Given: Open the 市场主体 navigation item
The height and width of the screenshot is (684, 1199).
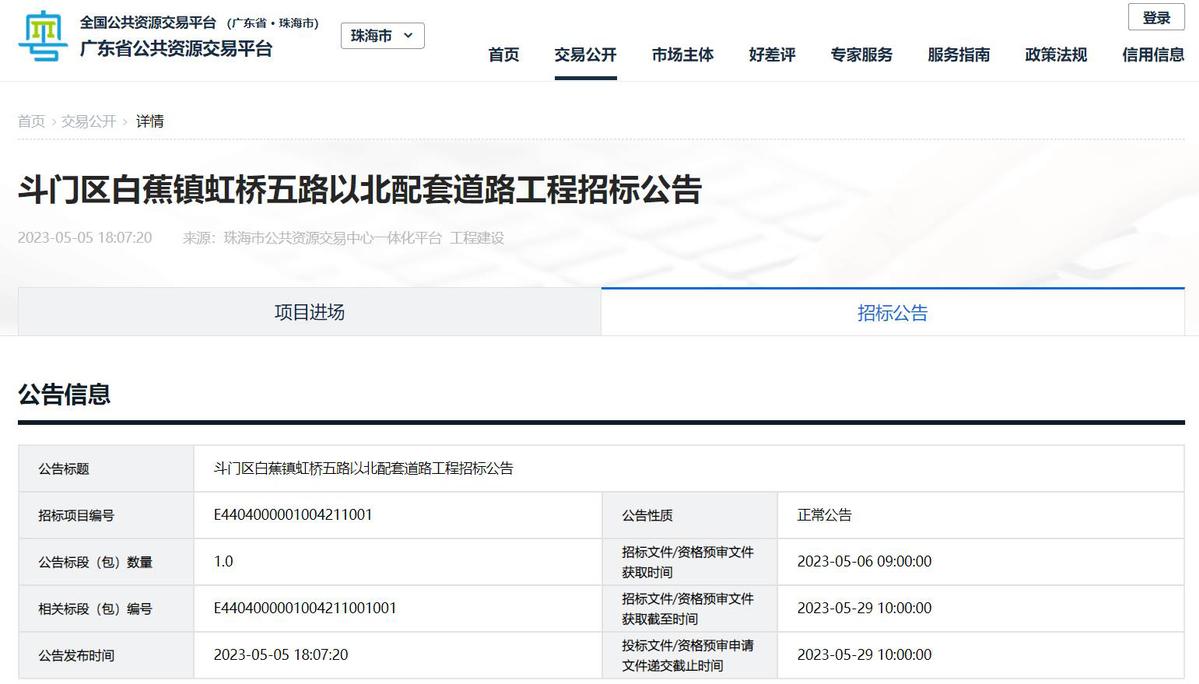Looking at the screenshot, I should tap(683, 55).
